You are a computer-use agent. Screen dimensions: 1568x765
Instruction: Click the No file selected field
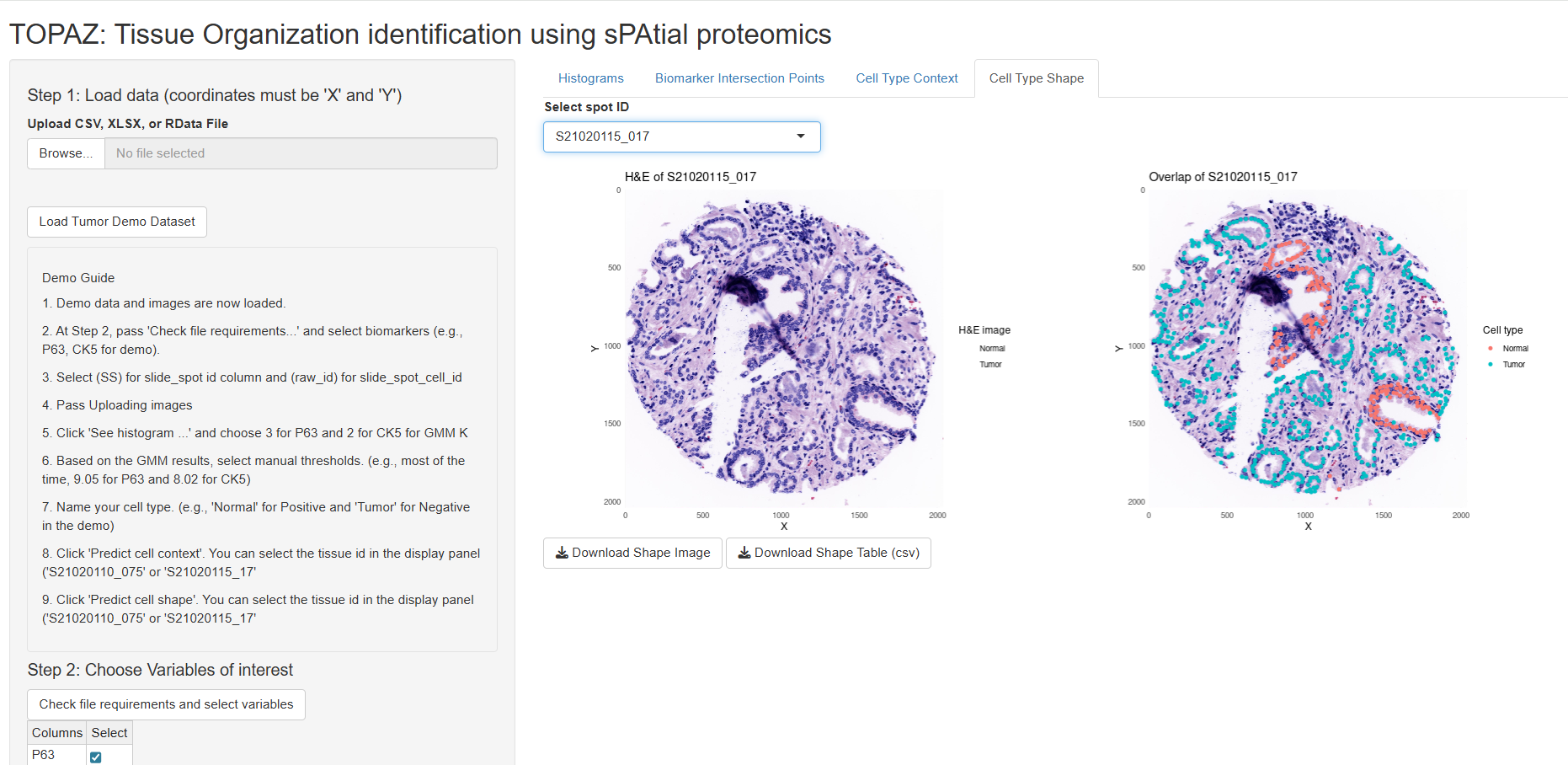pyautogui.click(x=301, y=153)
